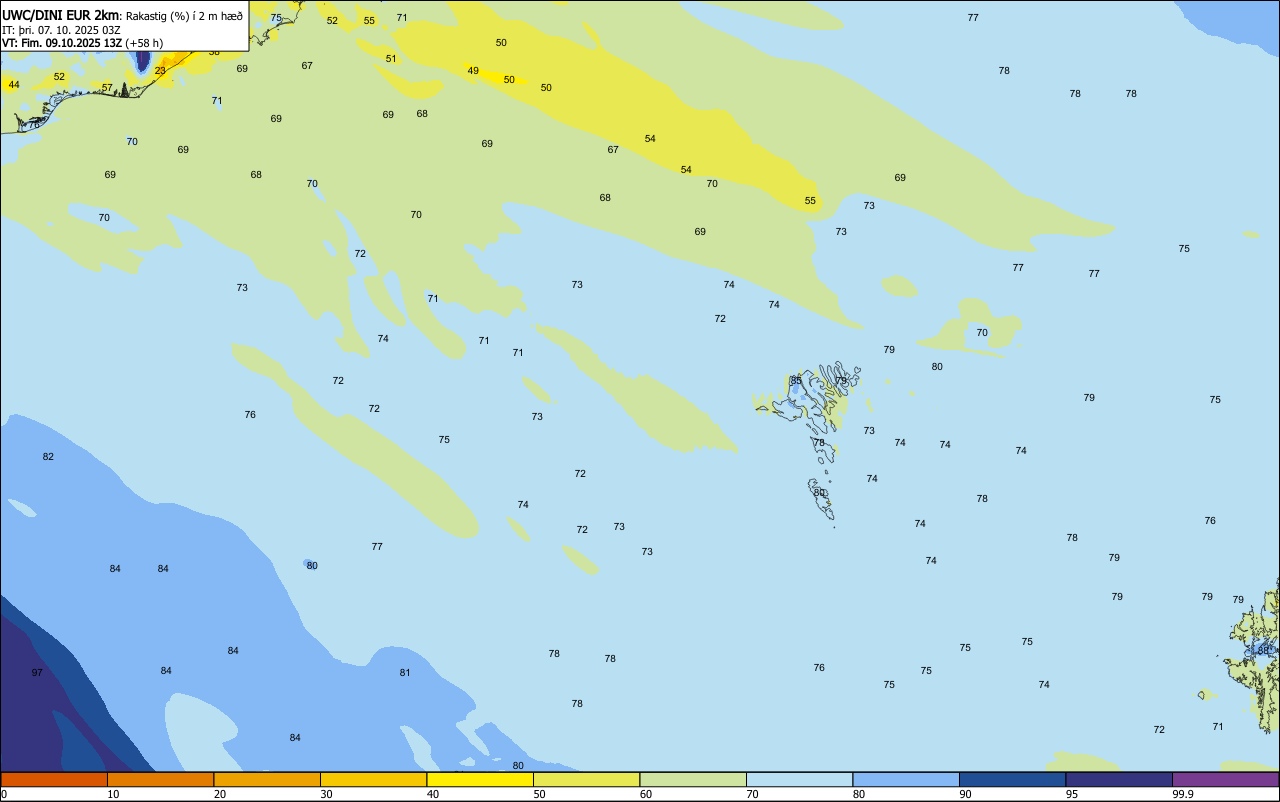Select the 20–30 amber legend swatch
Screen dimensions: 1280x802
[267, 779]
